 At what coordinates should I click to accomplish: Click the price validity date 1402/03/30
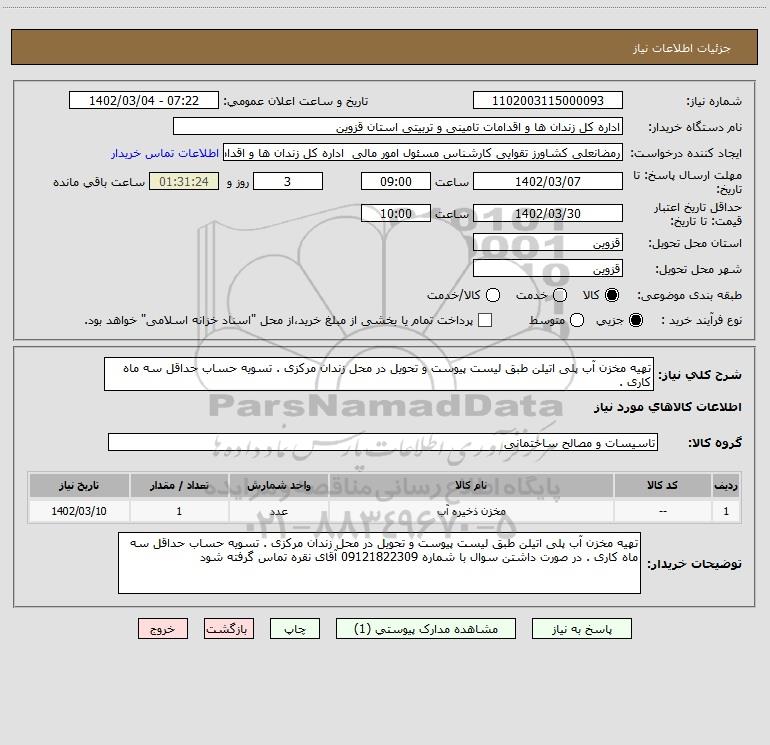point(548,213)
